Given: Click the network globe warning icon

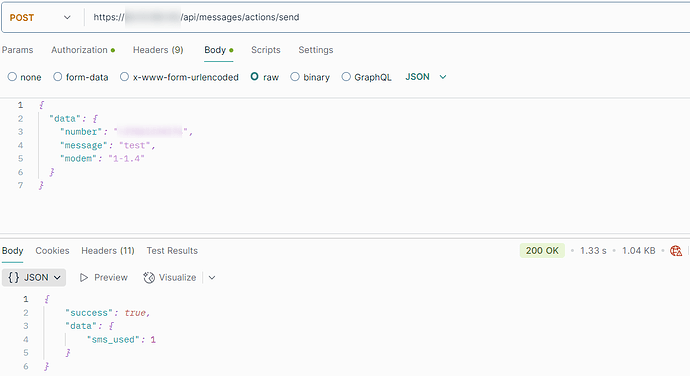Looking at the screenshot, I should click(x=676, y=251).
